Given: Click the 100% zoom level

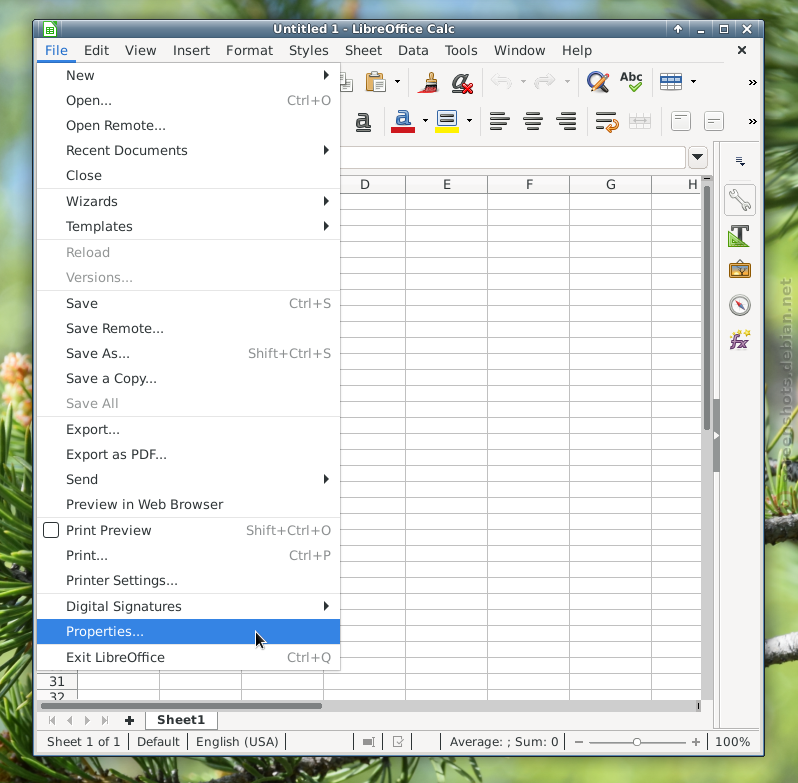Looking at the screenshot, I should (732, 742).
